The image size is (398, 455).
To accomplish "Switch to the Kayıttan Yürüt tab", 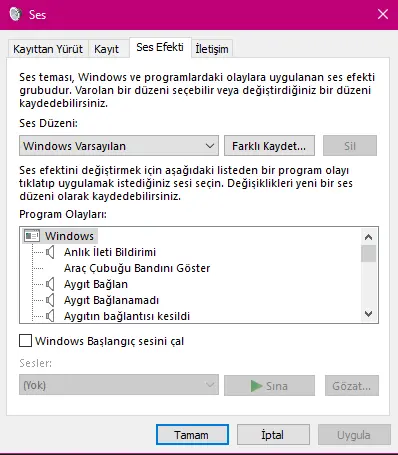I will pos(48,49).
